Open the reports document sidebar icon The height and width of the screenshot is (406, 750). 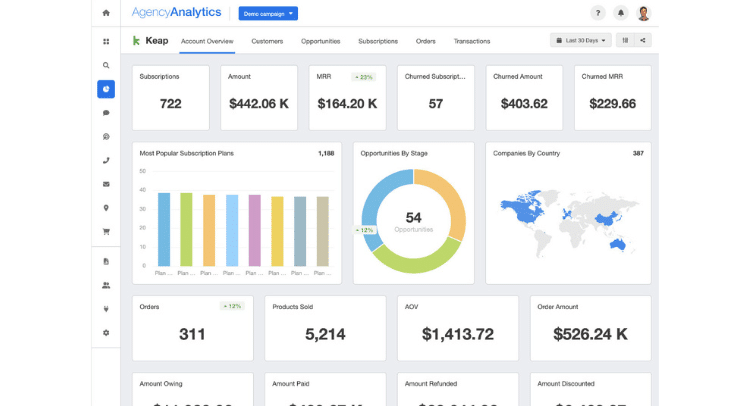[106, 262]
